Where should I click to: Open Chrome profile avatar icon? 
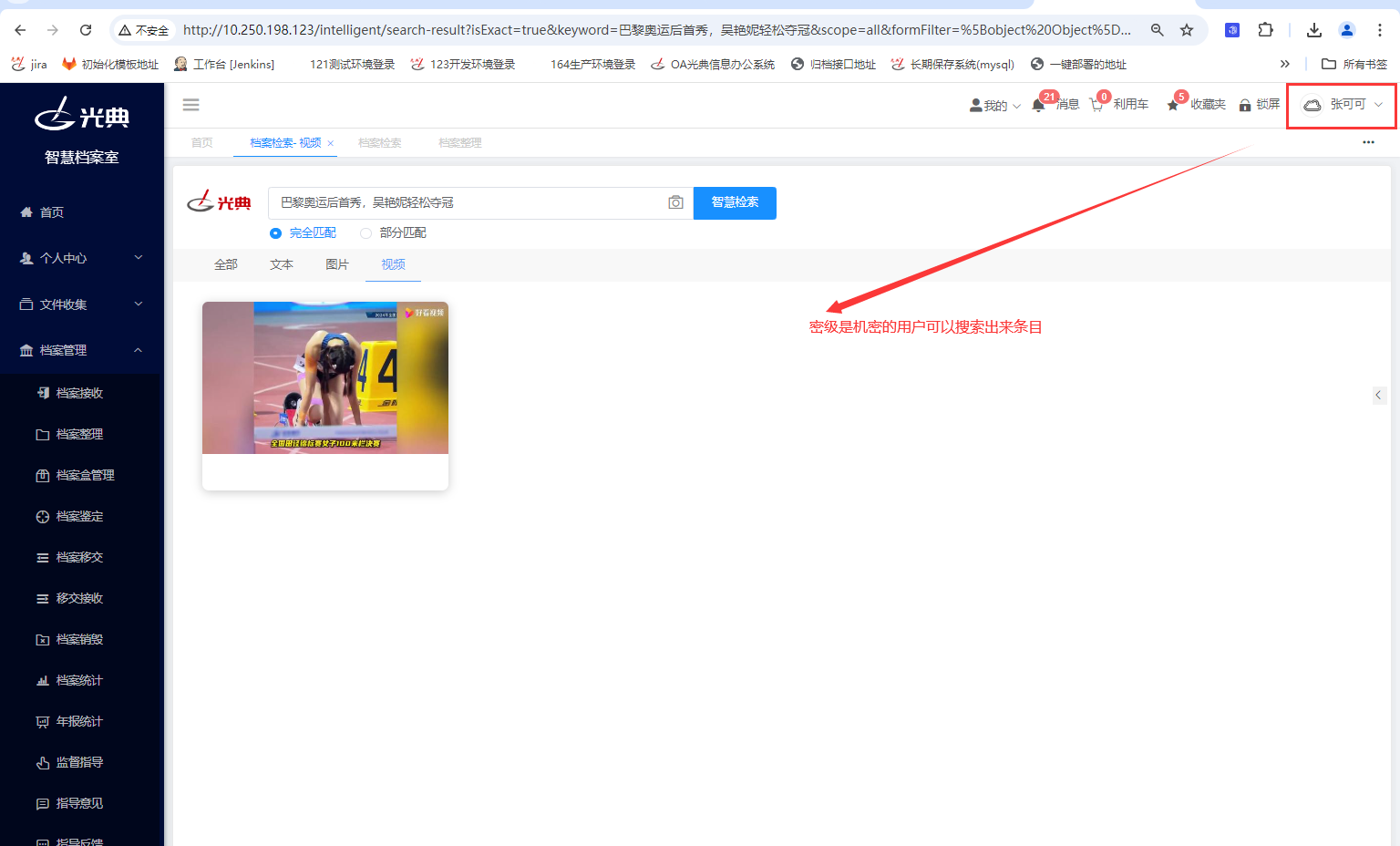(1347, 30)
